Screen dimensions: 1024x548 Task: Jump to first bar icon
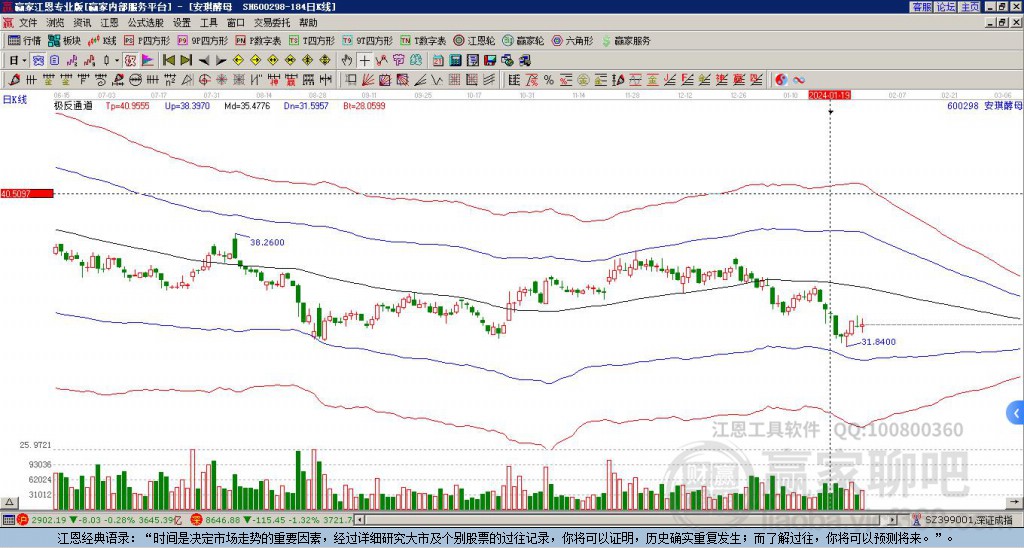click(x=168, y=61)
